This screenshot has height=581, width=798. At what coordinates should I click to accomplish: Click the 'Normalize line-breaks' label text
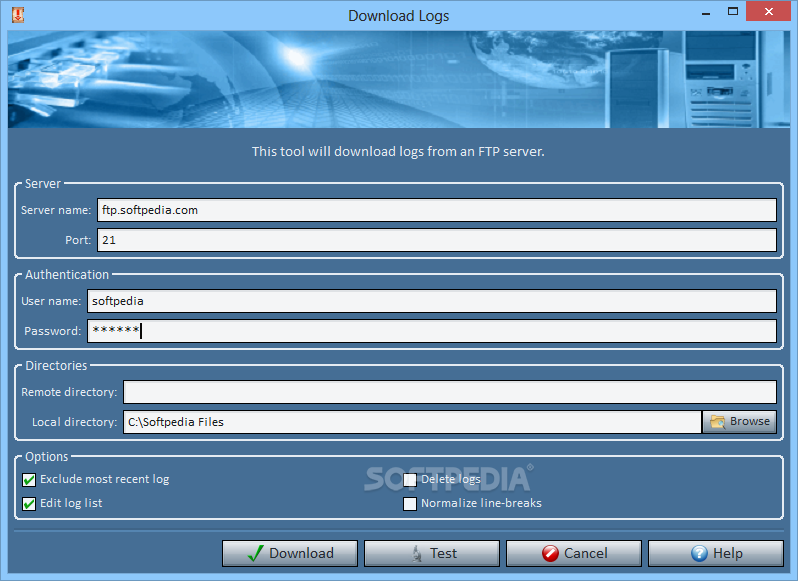pyautogui.click(x=481, y=503)
